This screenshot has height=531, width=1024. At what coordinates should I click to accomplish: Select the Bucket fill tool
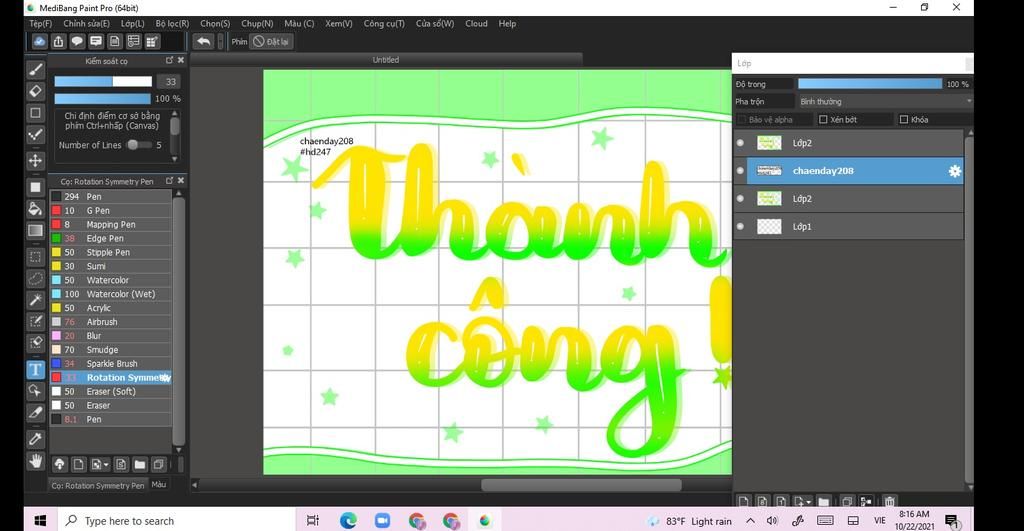(36, 209)
